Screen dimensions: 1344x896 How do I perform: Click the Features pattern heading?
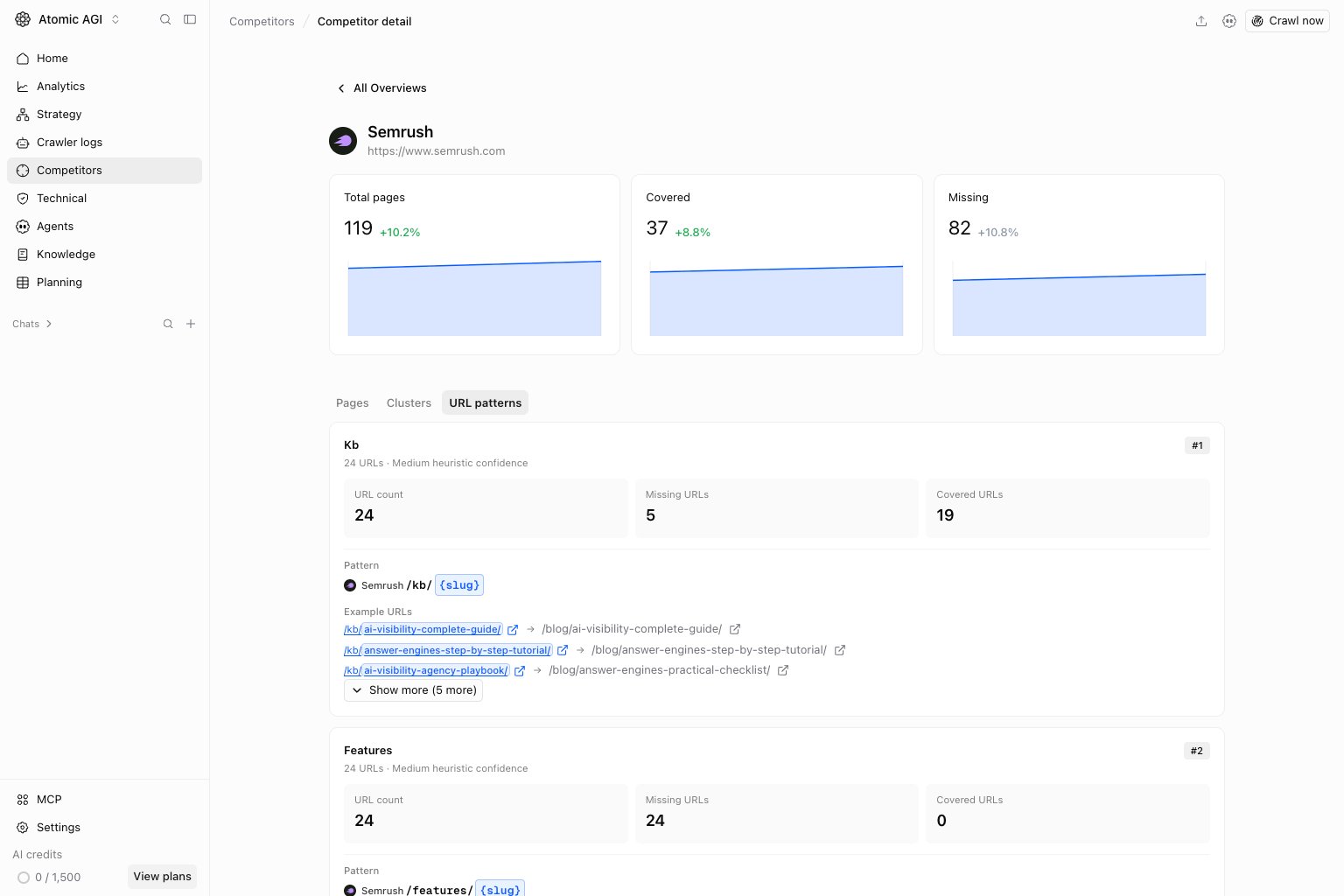click(x=367, y=751)
